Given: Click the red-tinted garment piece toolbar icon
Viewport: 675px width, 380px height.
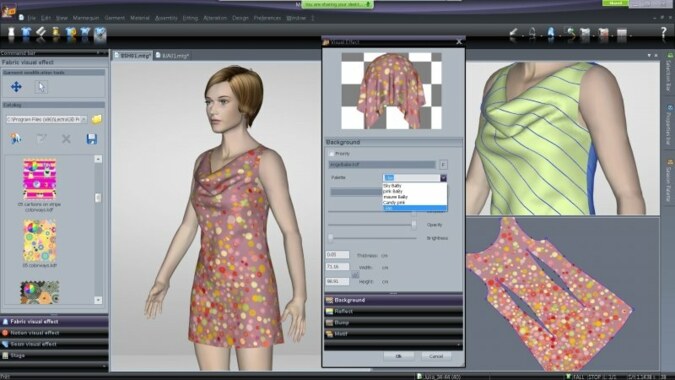Looking at the screenshot, I should point(604,34).
